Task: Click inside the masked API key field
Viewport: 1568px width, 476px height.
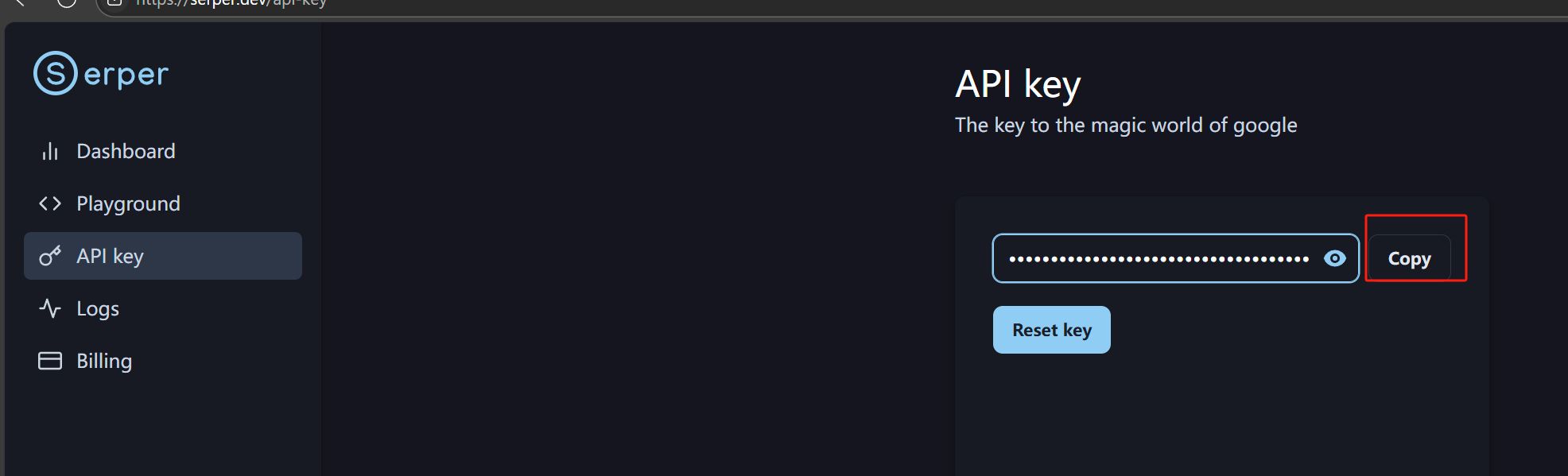Action: click(x=1158, y=258)
